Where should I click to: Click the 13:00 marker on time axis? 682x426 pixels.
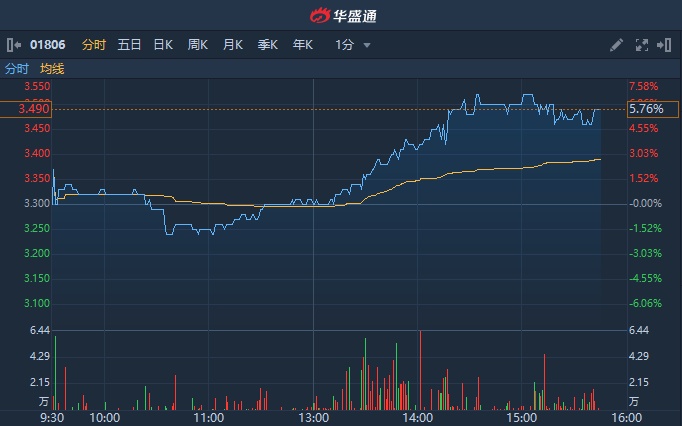click(313, 416)
